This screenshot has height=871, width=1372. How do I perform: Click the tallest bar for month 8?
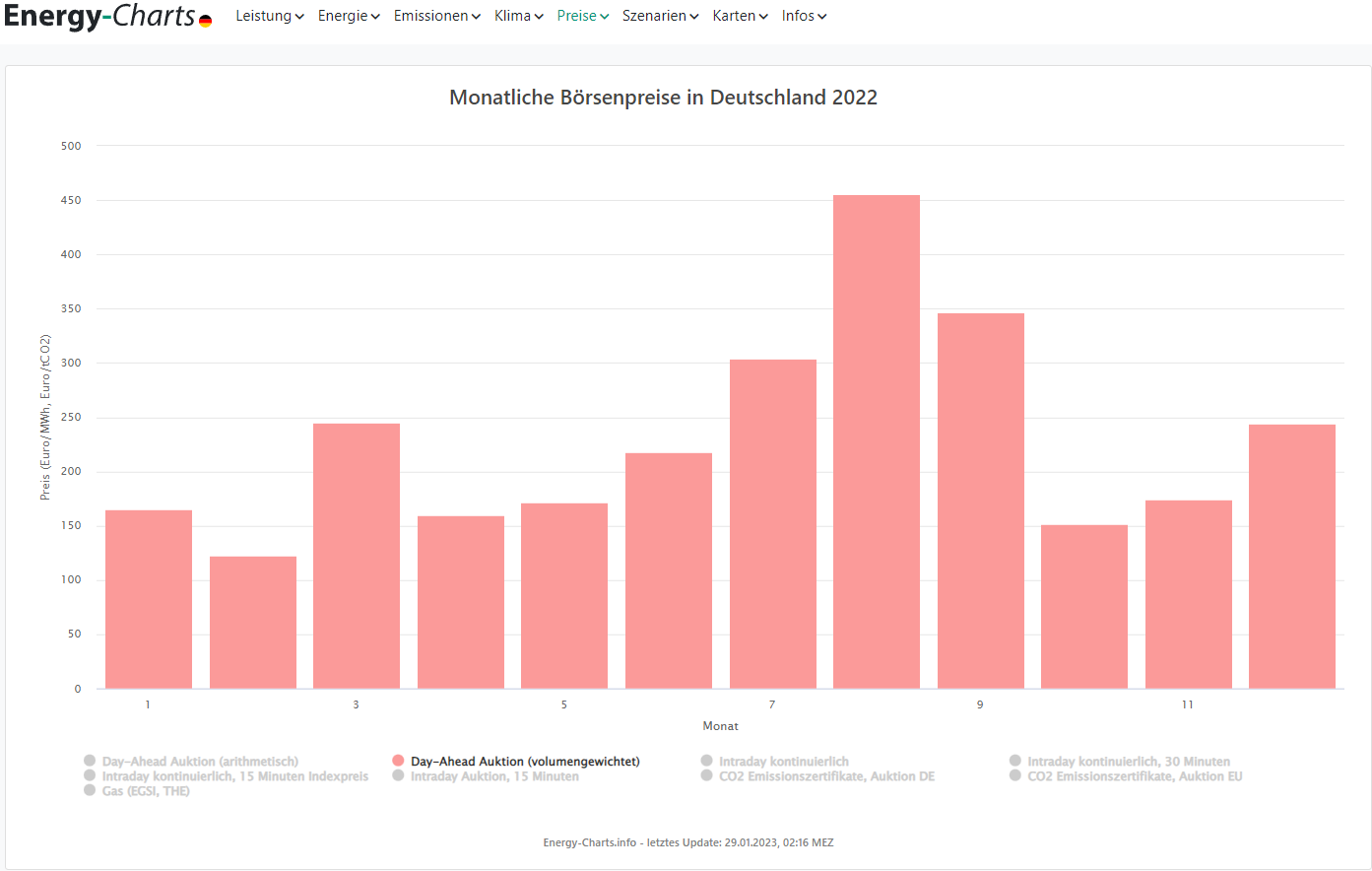pyautogui.click(x=876, y=441)
